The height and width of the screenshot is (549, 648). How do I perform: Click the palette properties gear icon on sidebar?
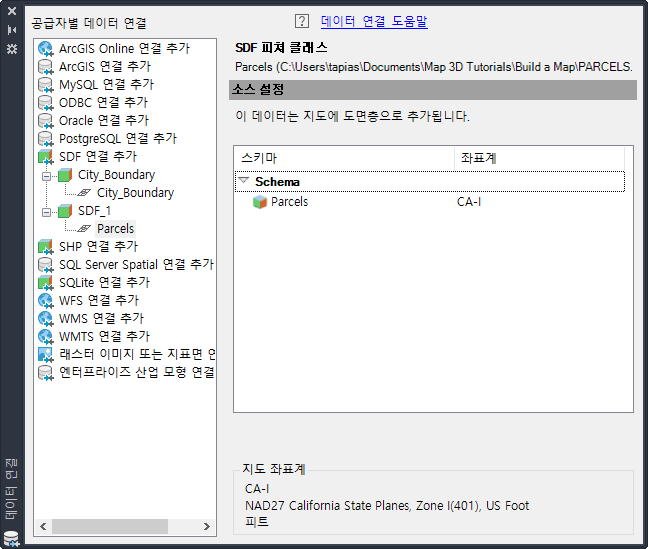[x=12, y=49]
